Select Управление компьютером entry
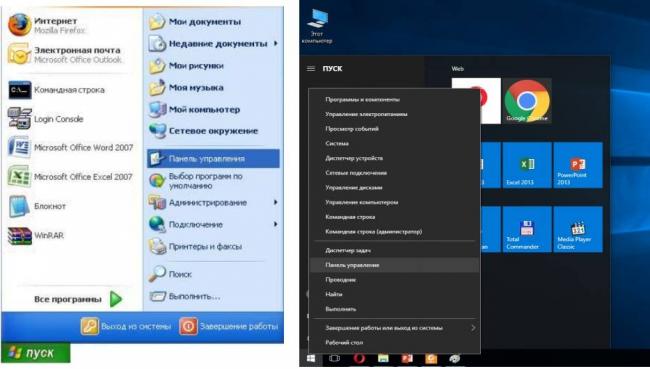 pyautogui.click(x=394, y=202)
